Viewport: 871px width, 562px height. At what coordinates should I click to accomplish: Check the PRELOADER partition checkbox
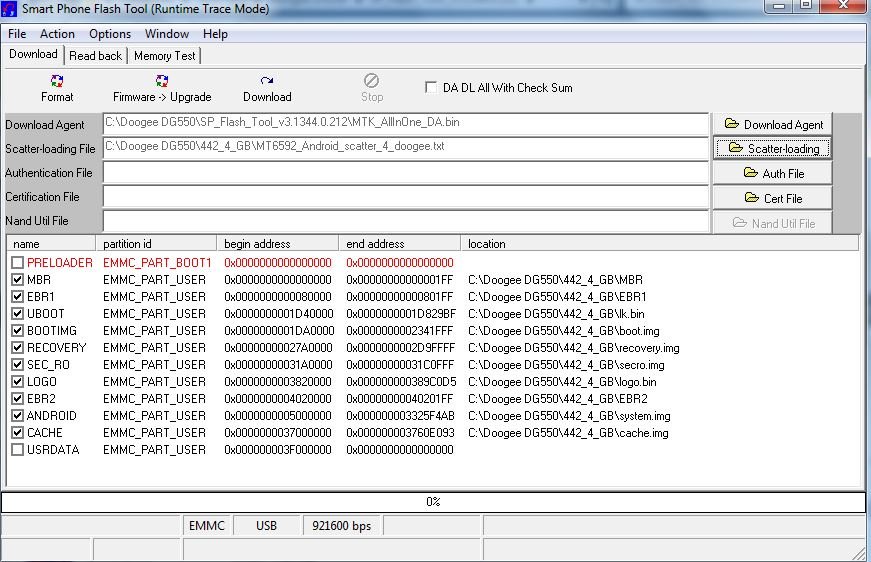coord(17,263)
